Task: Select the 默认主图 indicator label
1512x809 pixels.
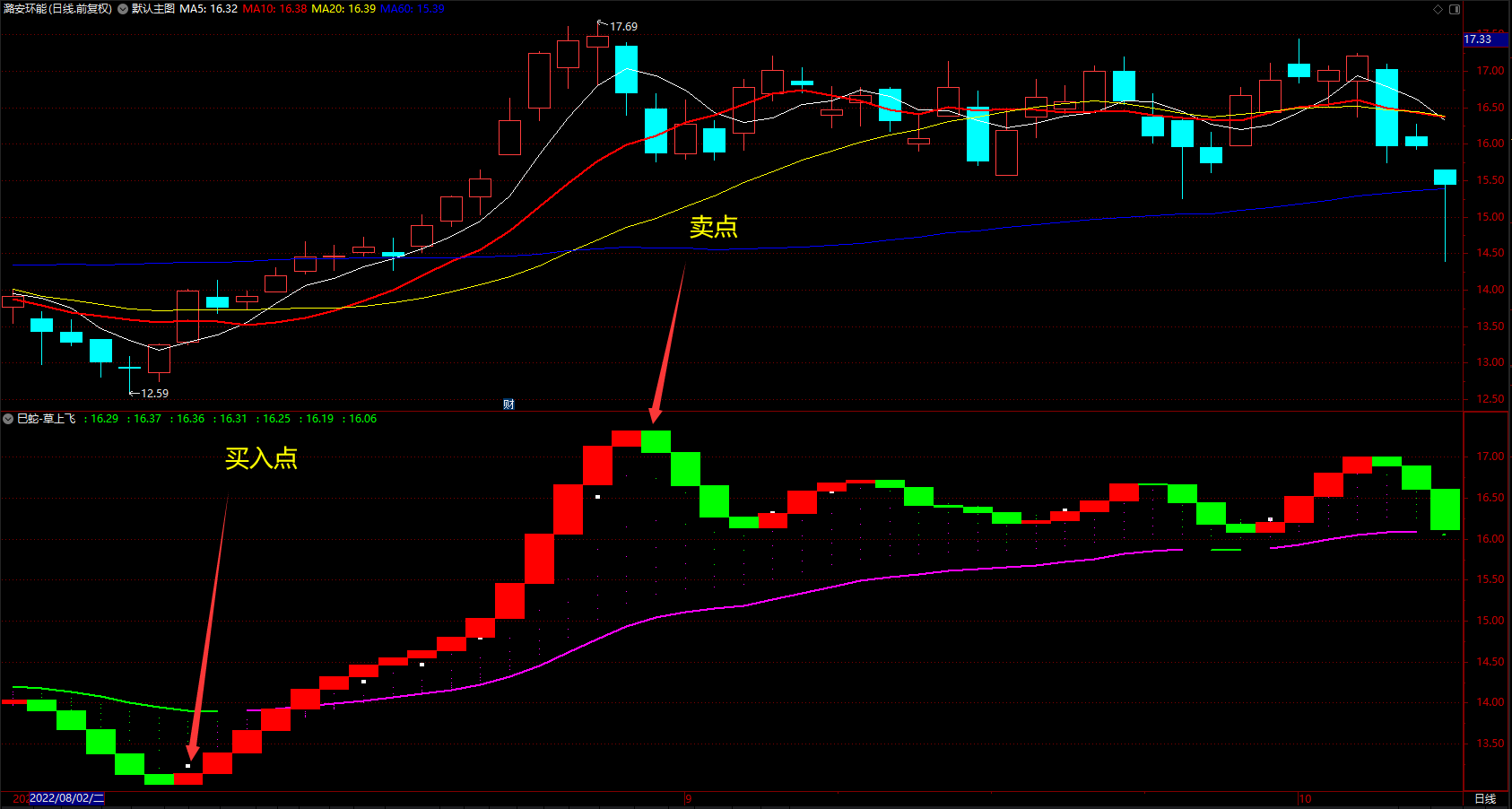Action: [153, 9]
